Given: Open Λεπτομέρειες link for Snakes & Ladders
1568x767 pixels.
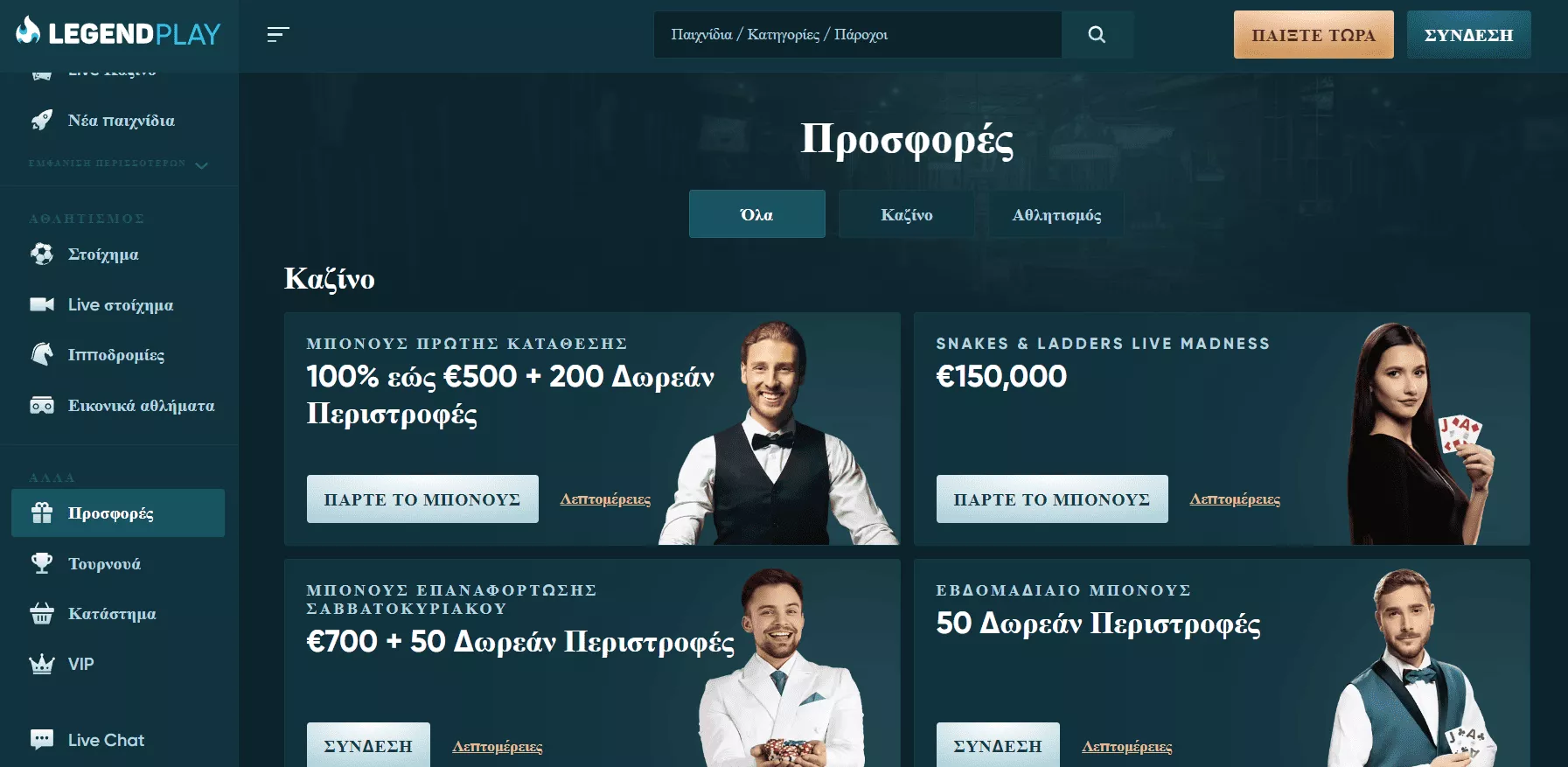Looking at the screenshot, I should point(1235,499).
